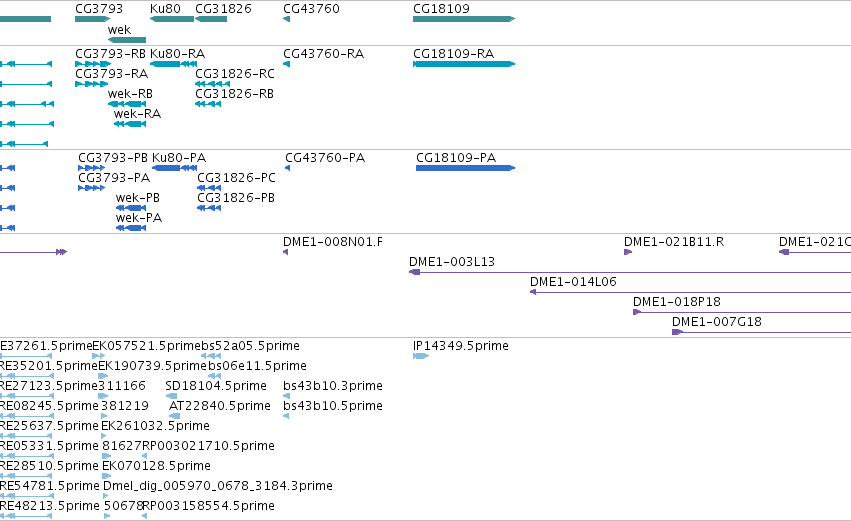Screen dimensions: 851x521
Task: Select protein CG31826-PB
Action: (x=236, y=198)
